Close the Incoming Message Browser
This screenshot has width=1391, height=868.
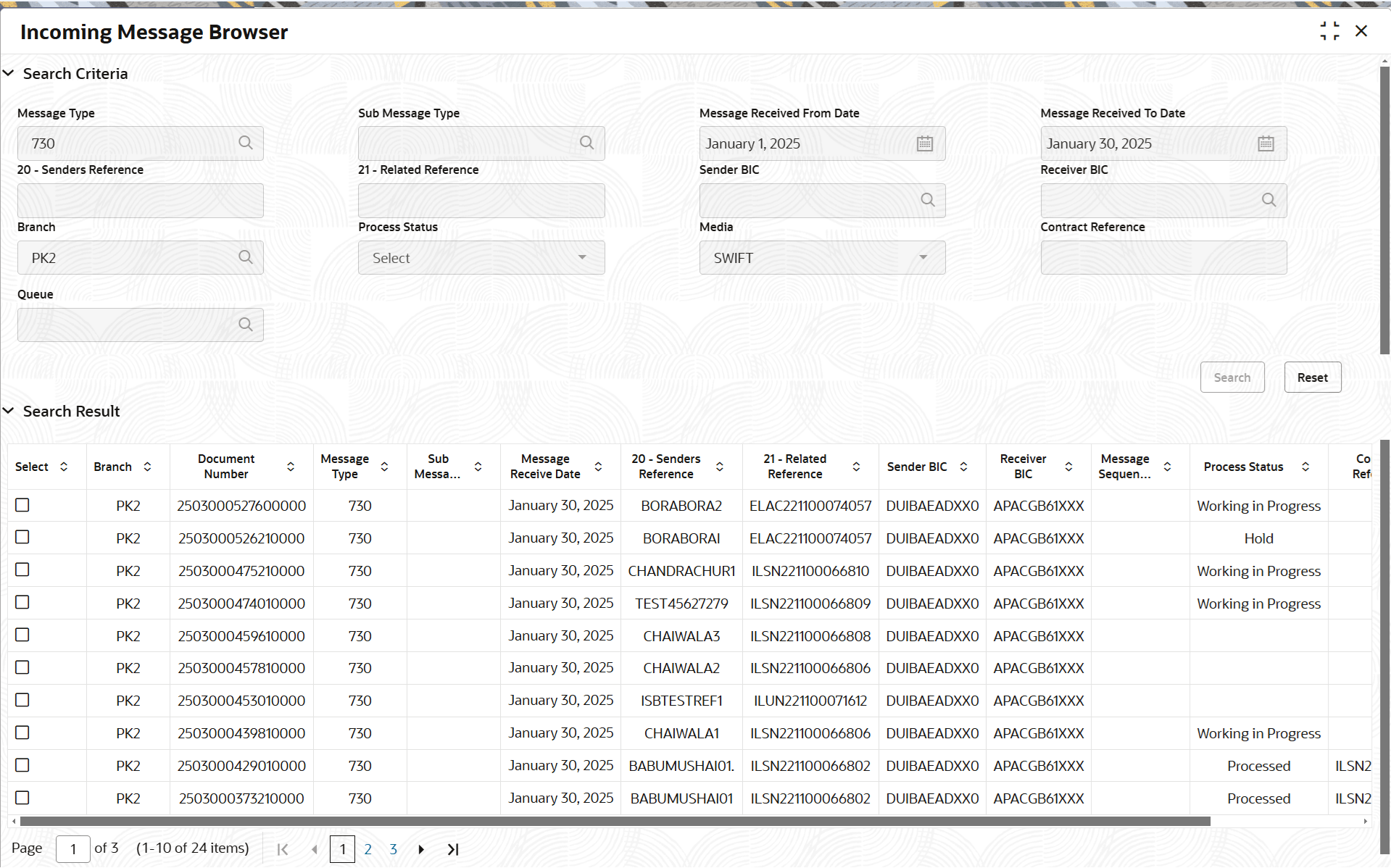[x=1361, y=31]
